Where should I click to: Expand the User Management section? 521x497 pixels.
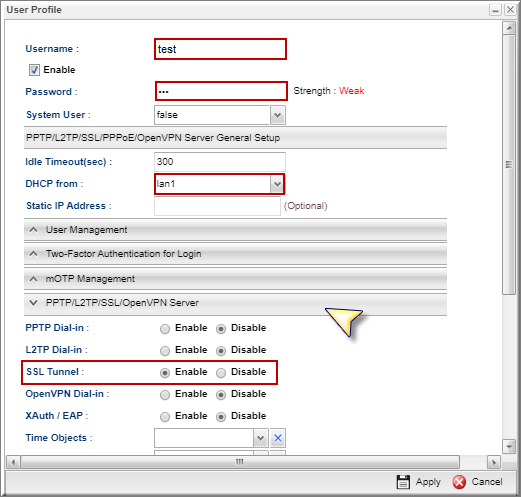pos(235,230)
